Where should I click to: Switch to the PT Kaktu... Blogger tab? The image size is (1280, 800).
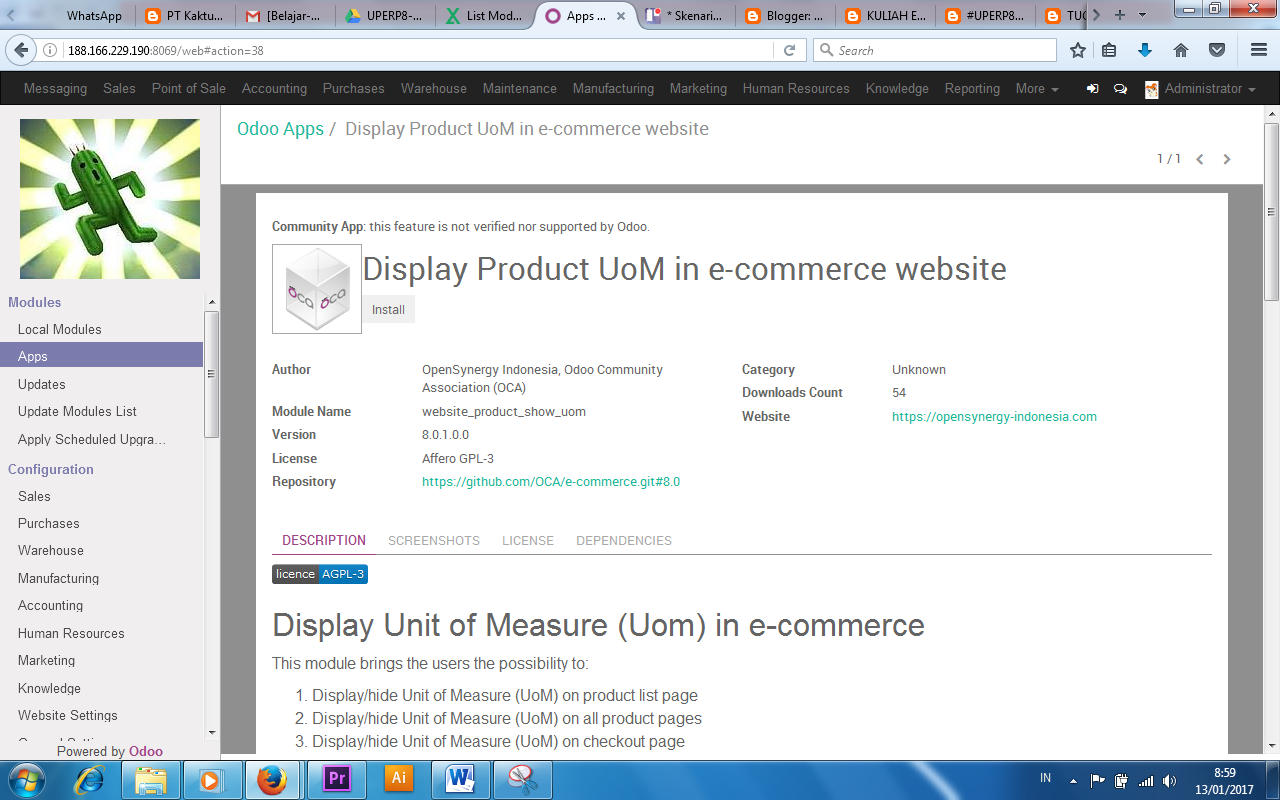click(x=185, y=15)
